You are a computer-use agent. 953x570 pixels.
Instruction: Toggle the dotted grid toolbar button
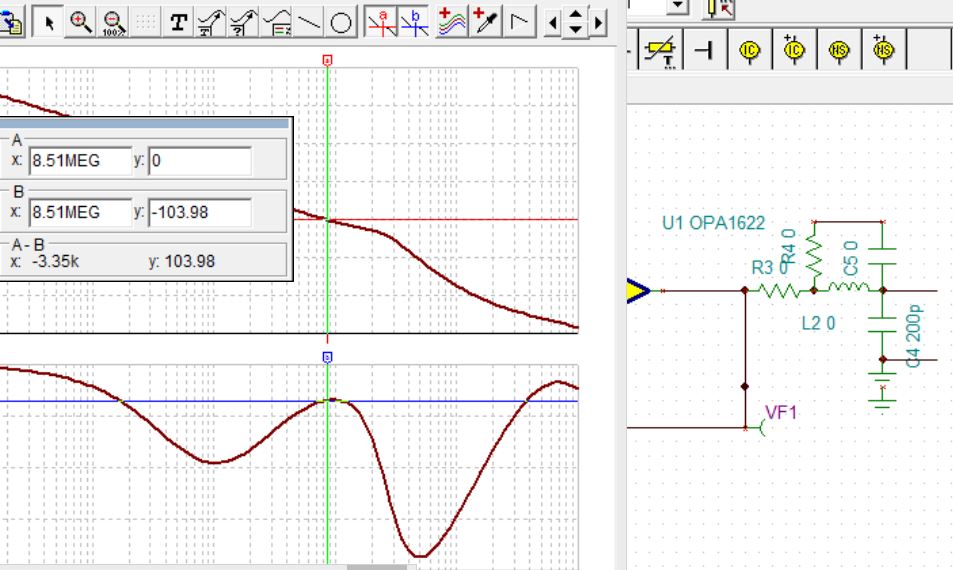click(x=145, y=22)
